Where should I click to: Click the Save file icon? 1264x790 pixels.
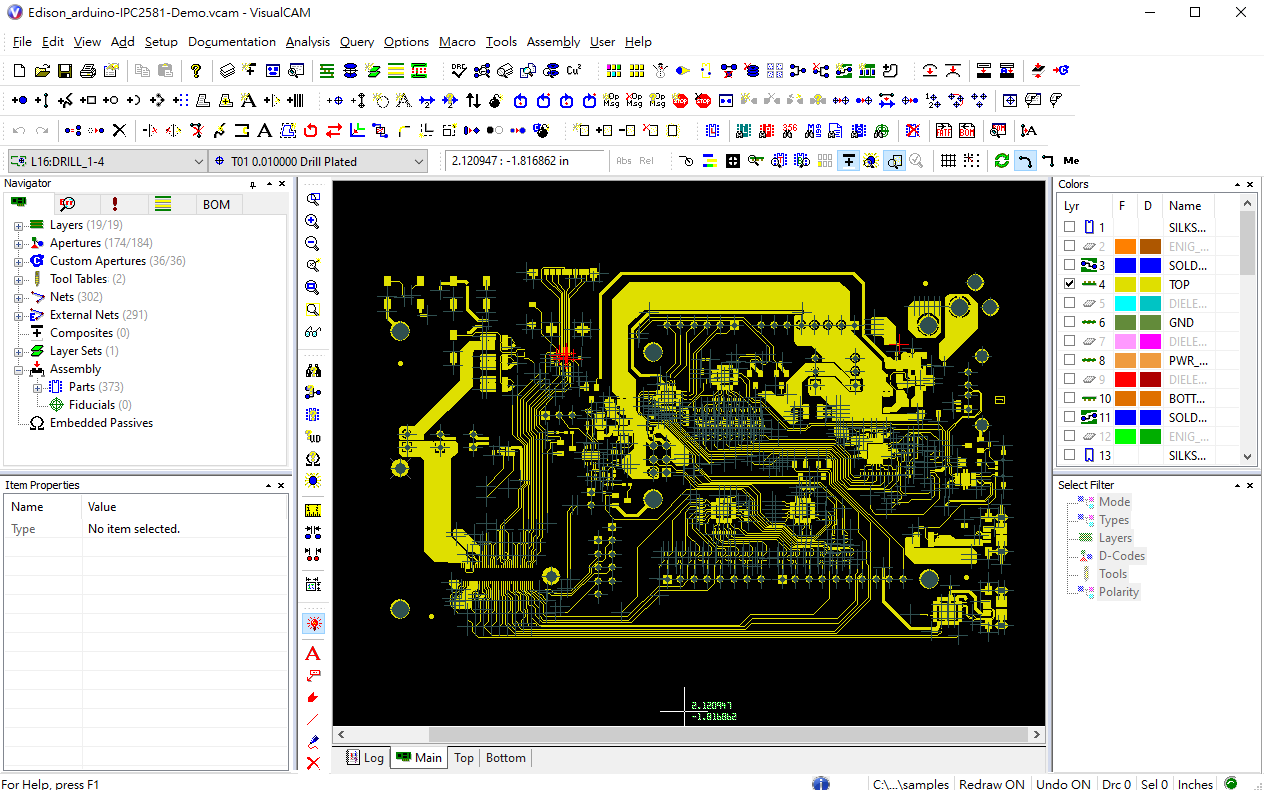[x=64, y=71]
